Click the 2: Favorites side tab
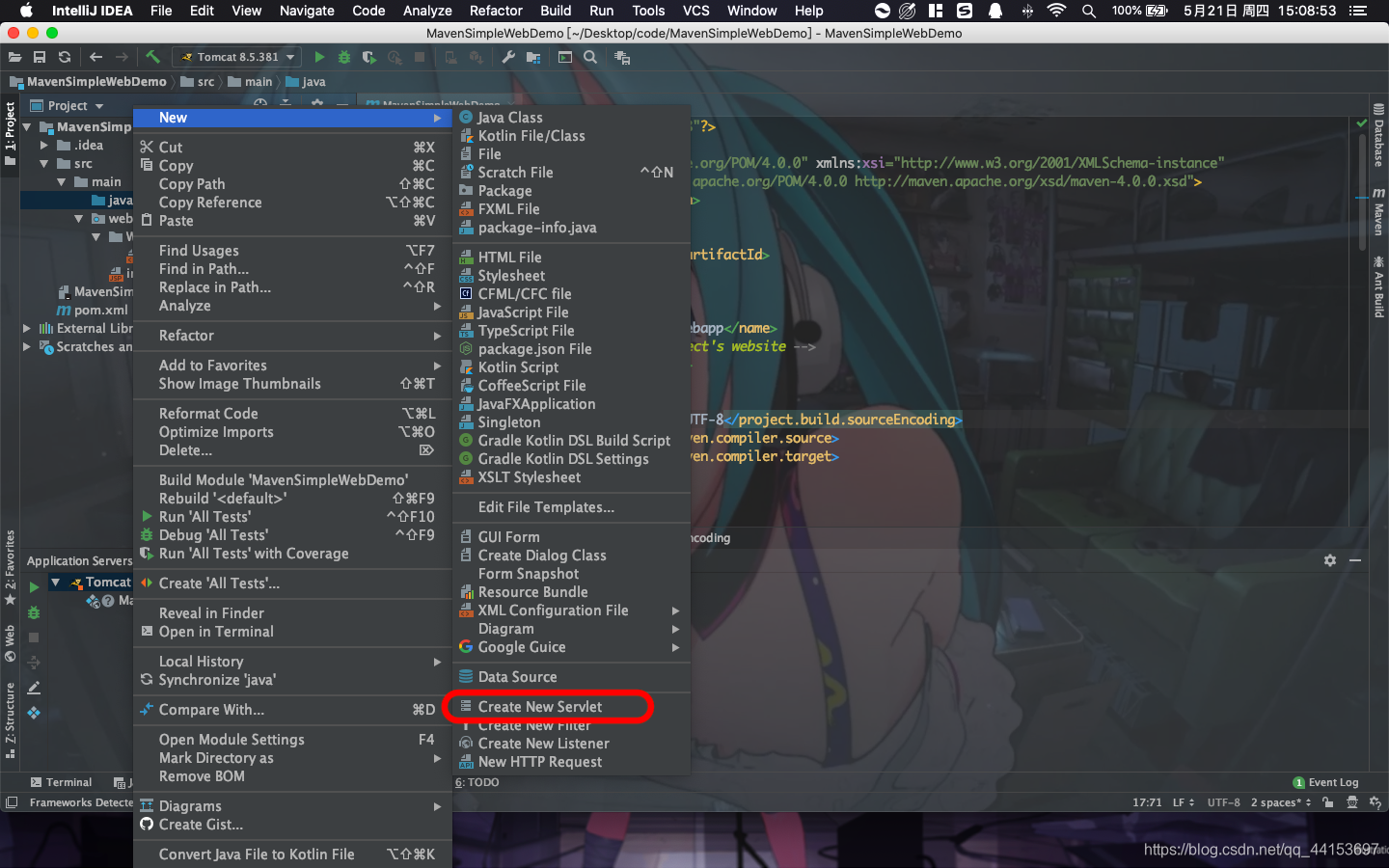Image resolution: width=1389 pixels, height=868 pixels. [10, 567]
